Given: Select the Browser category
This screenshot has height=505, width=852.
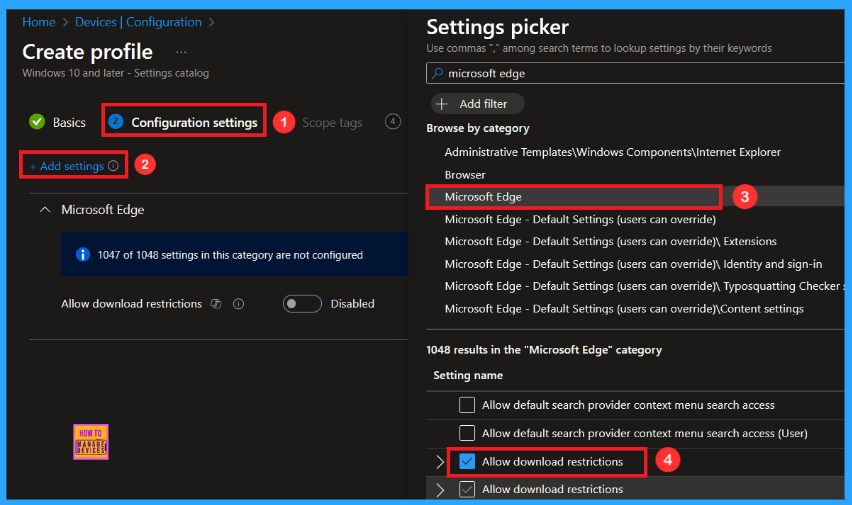Looking at the screenshot, I should click(x=465, y=175).
